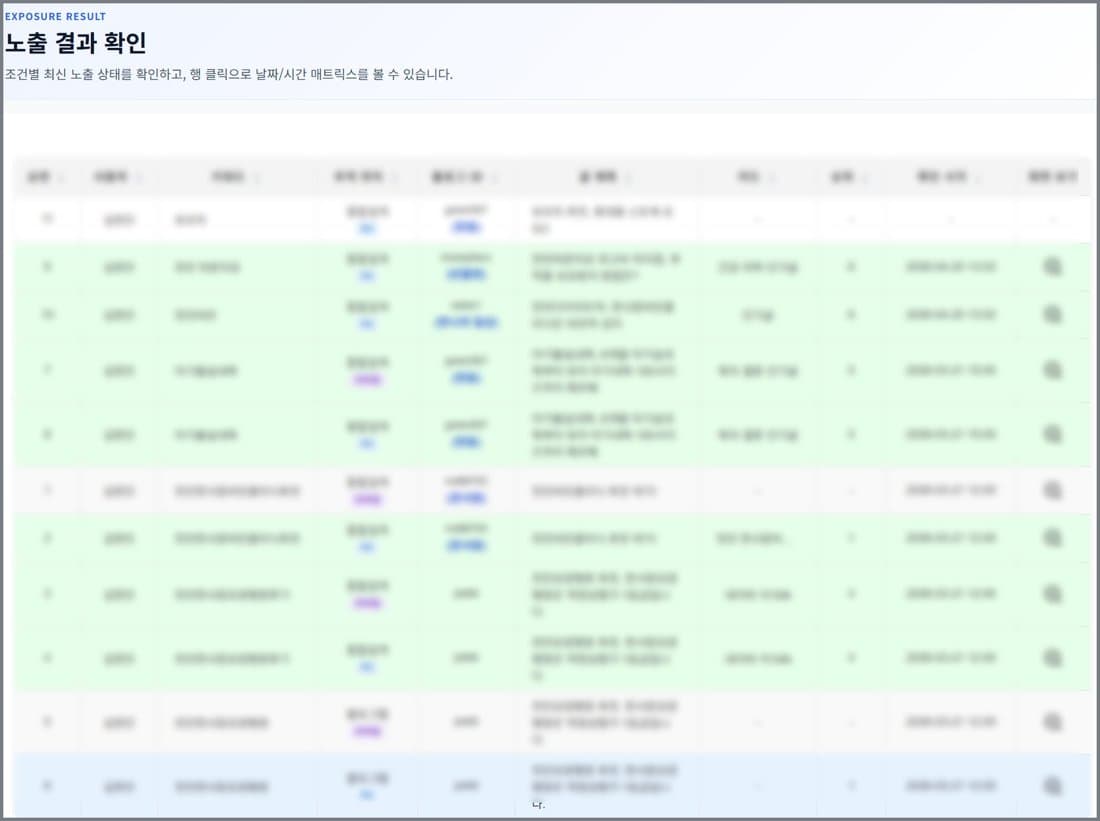
Task: Open the magnifier icon in the bottom gray row
Action: pos(1052,722)
